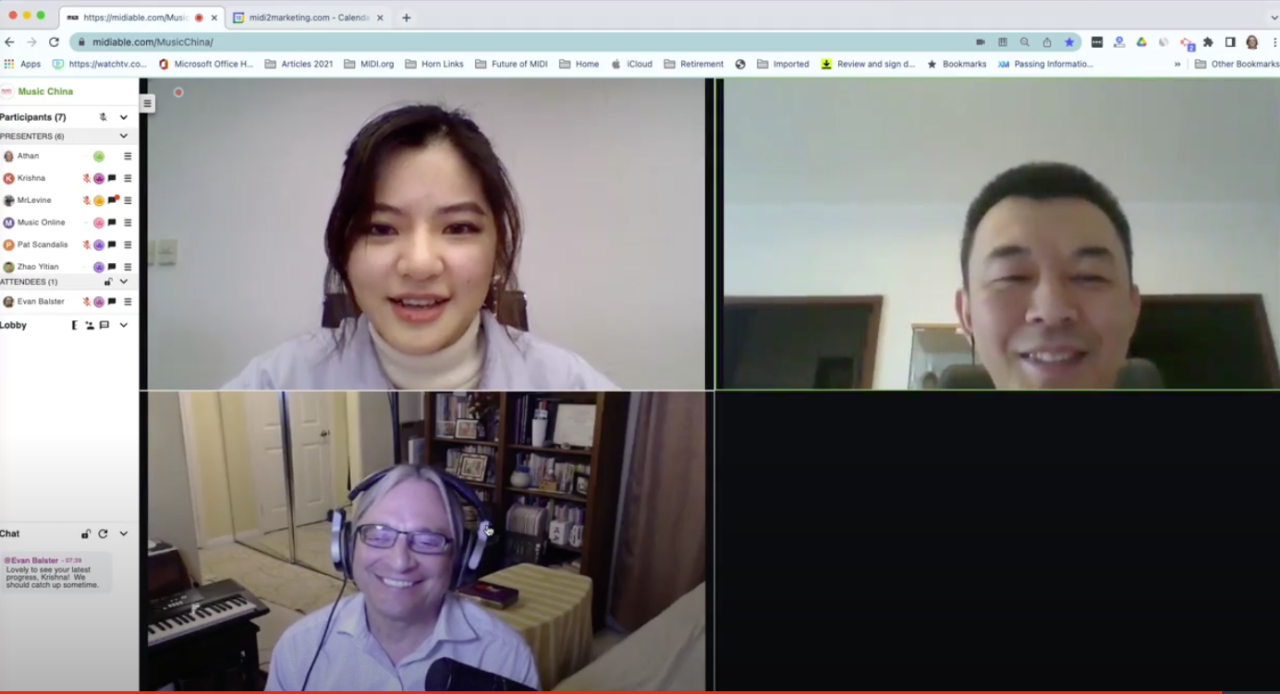The image size is (1280, 694).
Task: Click the address bar showing midiable.com/MusicChina
Action: click(x=500, y=42)
